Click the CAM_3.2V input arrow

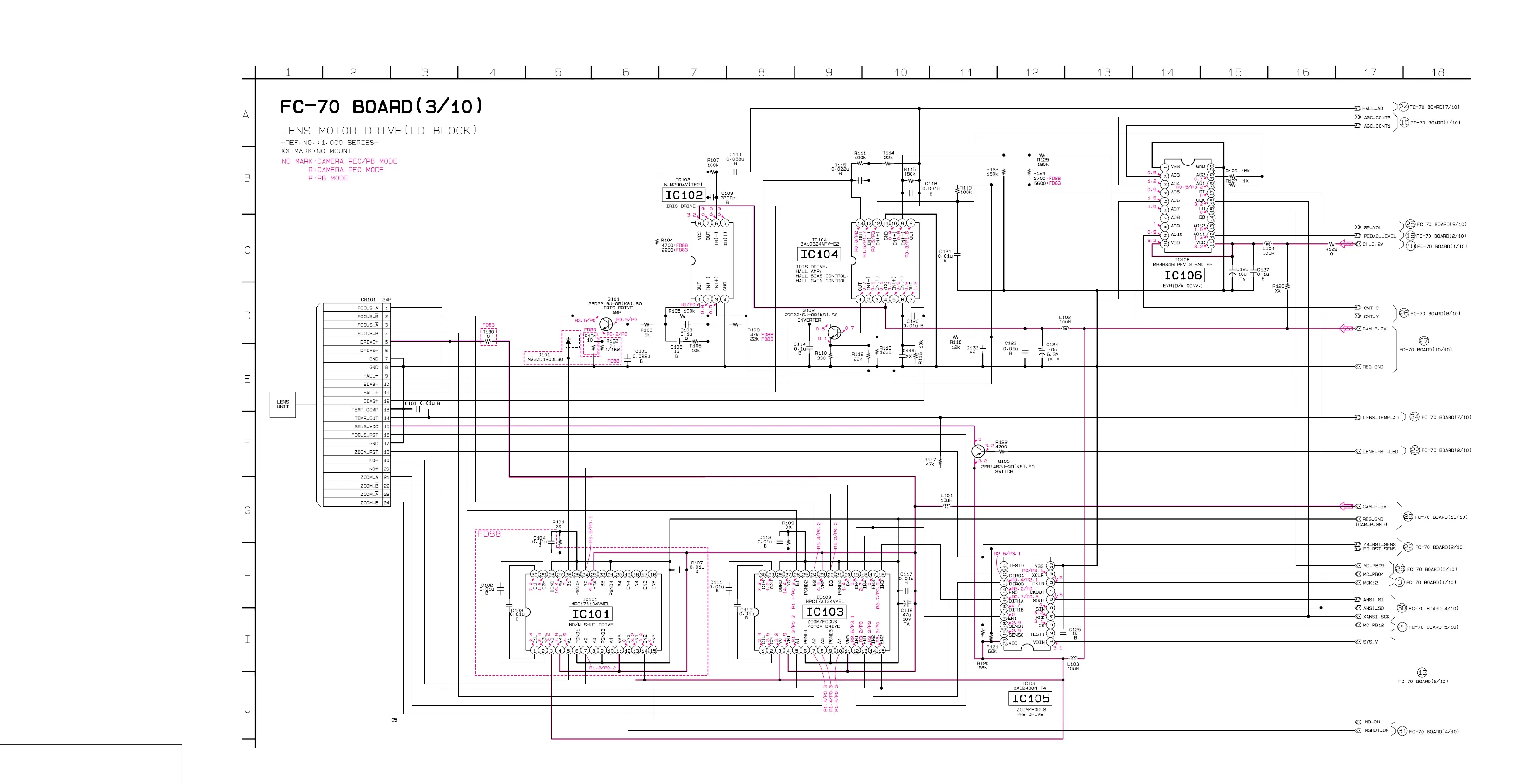pos(1346,328)
